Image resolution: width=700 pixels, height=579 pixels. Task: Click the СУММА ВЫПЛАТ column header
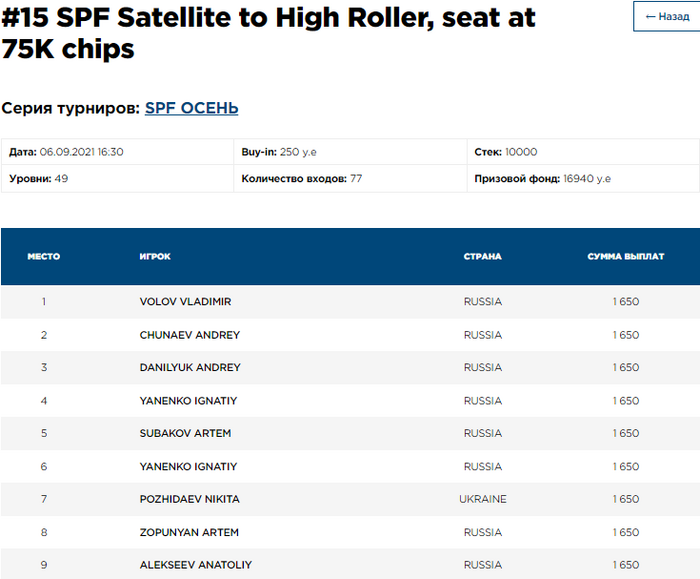[625, 257]
